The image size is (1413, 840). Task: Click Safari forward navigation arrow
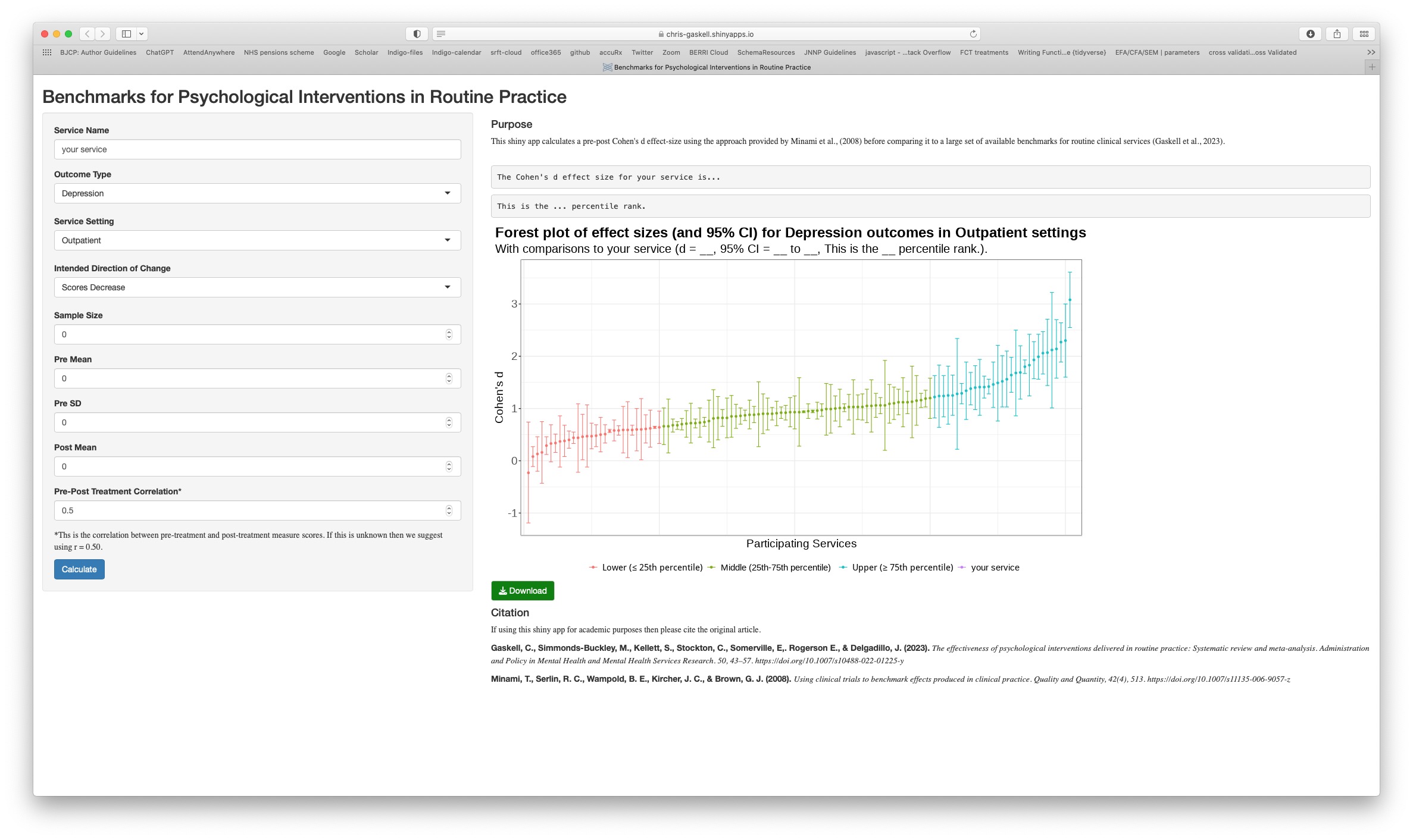pyautogui.click(x=102, y=34)
